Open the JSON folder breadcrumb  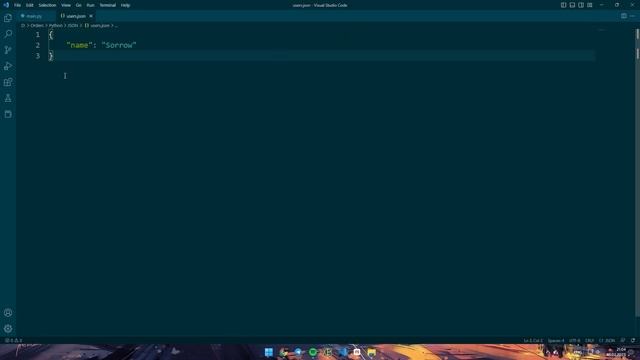(x=73, y=25)
